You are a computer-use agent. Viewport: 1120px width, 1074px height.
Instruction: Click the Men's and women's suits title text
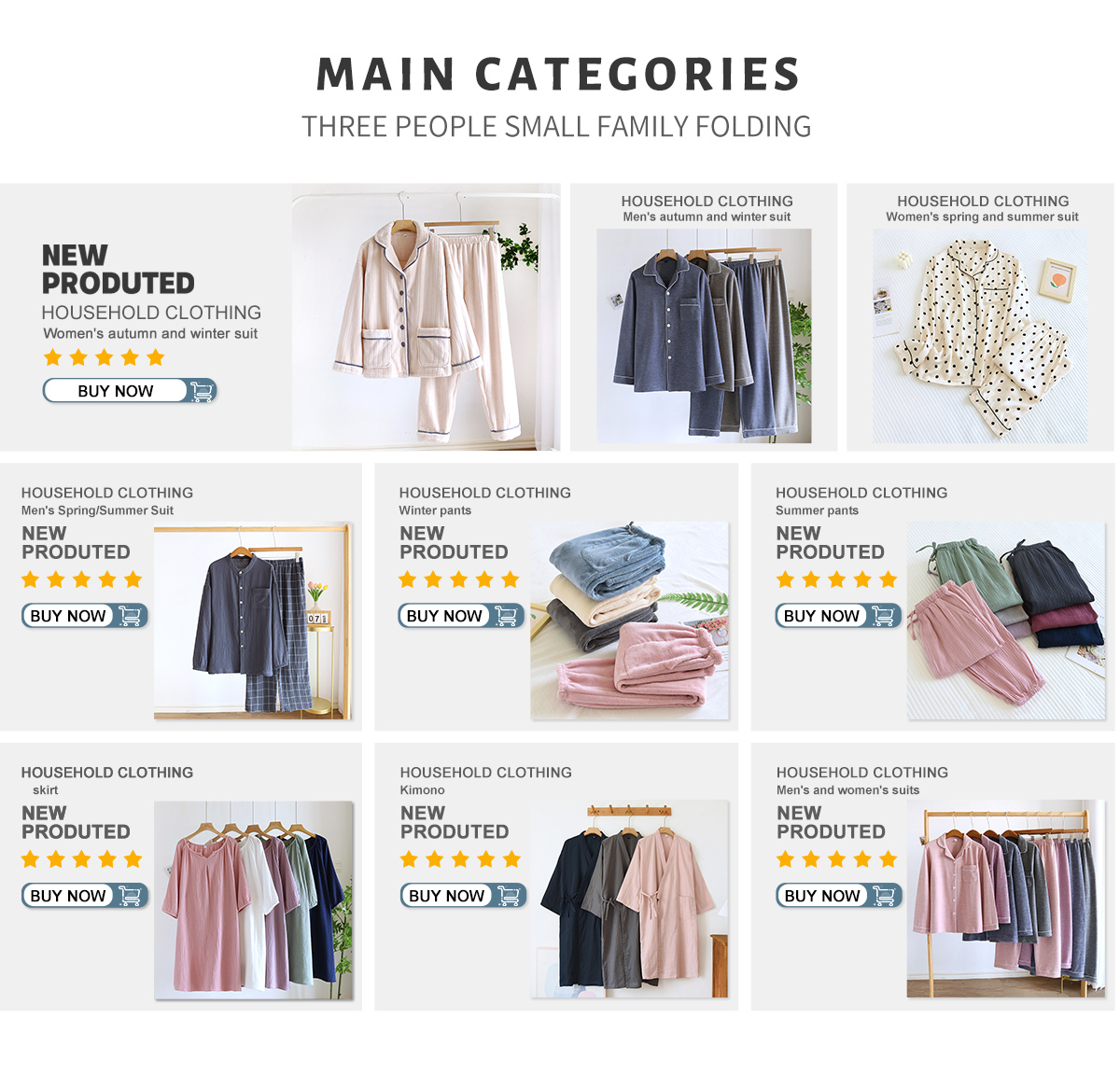tap(847, 790)
